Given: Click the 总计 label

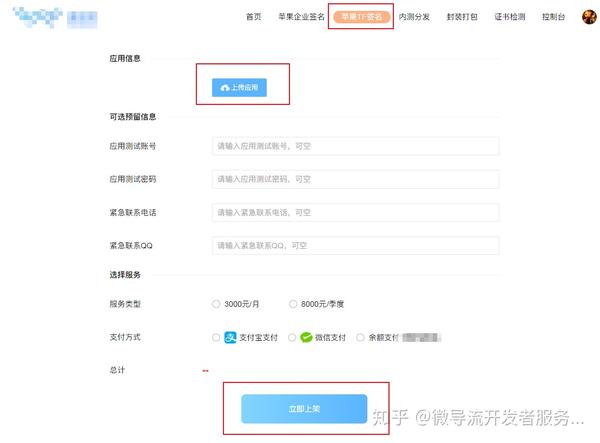Looking at the screenshot, I should (x=117, y=370).
